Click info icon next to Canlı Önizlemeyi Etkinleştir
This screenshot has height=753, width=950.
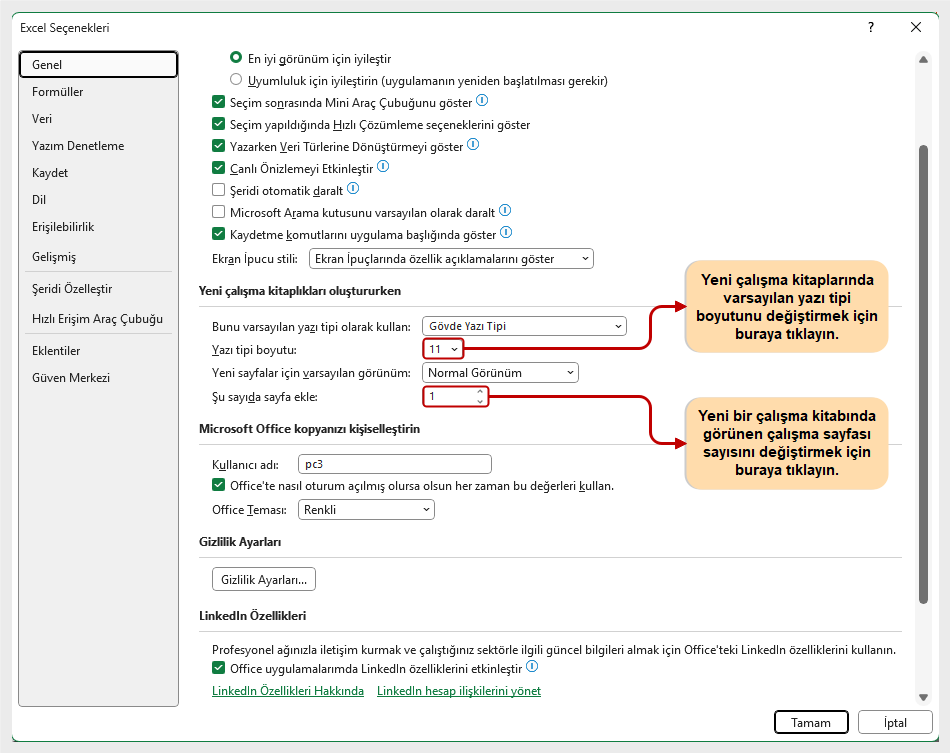click(x=383, y=167)
